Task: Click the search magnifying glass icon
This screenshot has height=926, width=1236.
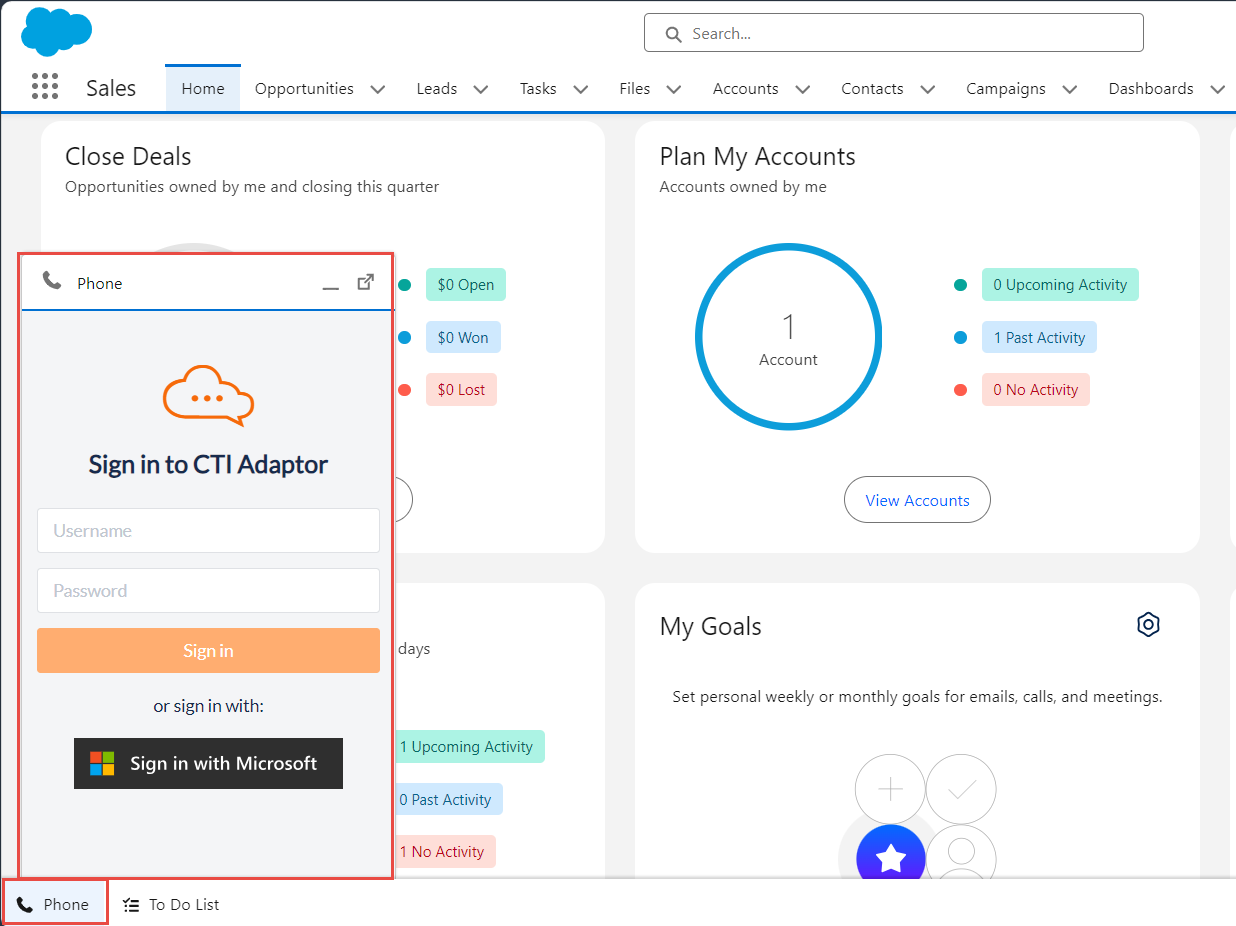Action: (x=672, y=33)
